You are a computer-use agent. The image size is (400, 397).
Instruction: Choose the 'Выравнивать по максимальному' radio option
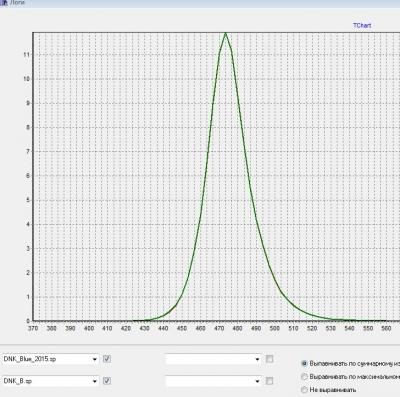pyautogui.click(x=304, y=377)
